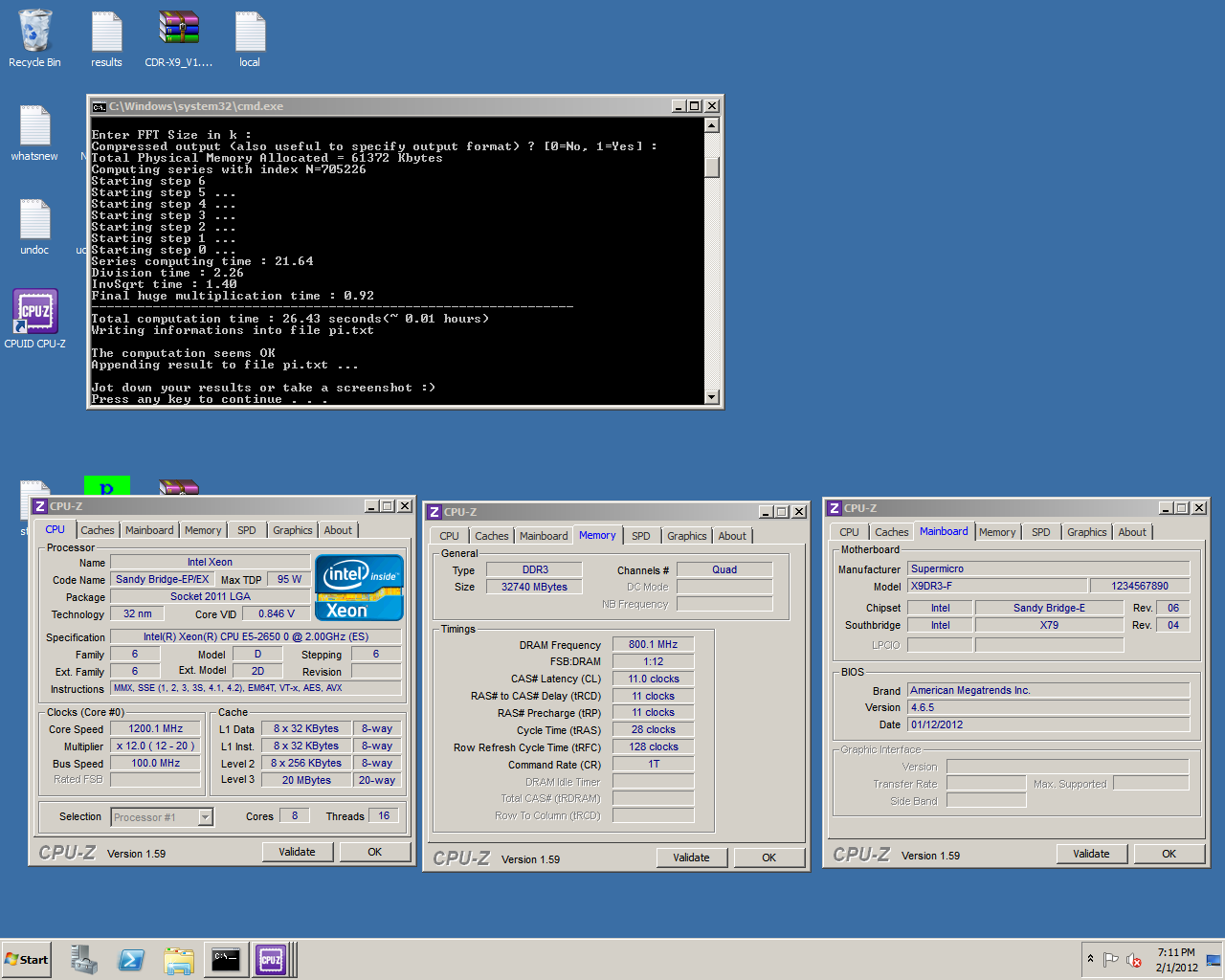Image resolution: width=1225 pixels, height=980 pixels.
Task: Click the muted volume tray icon
Action: click(1134, 960)
